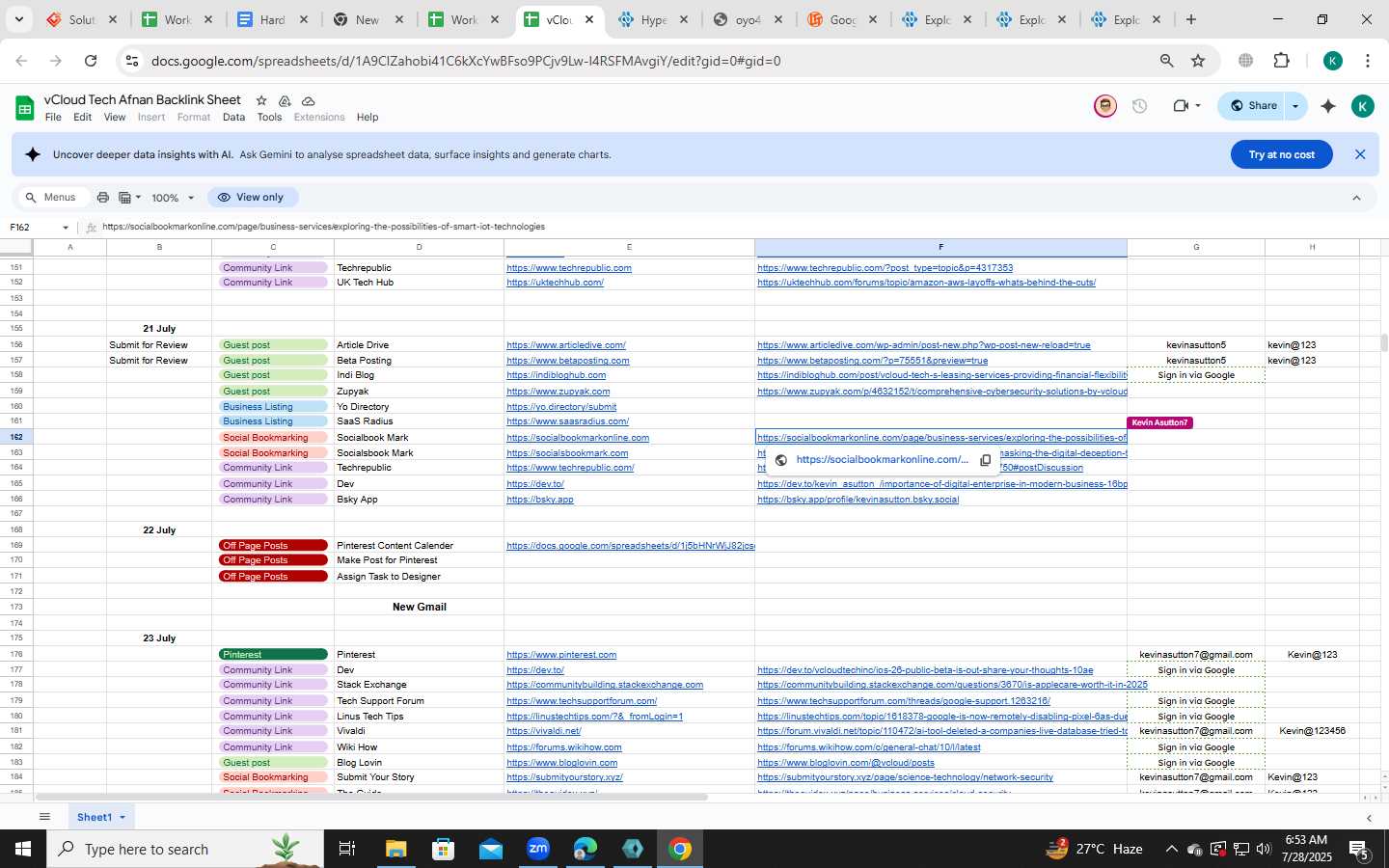The image size is (1389, 868).
Task: Click the move-to-folder icon beside title
Action: tap(285, 100)
